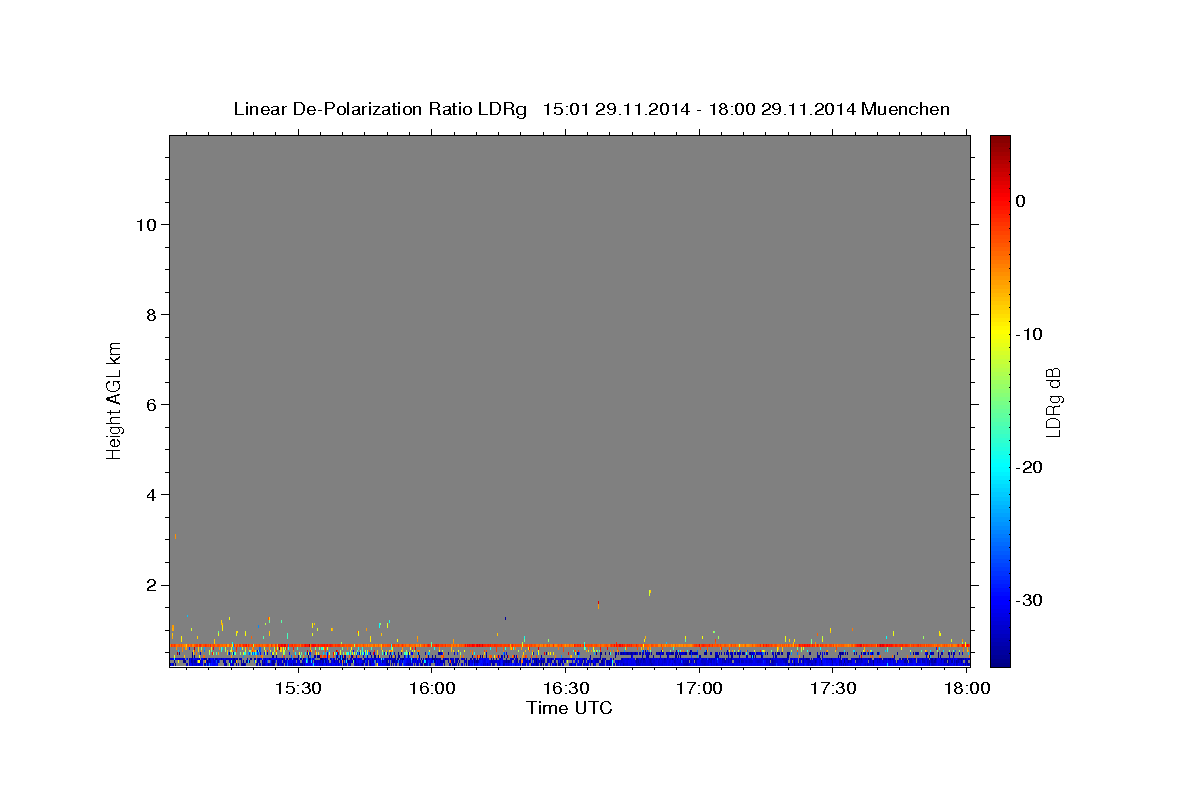Viewport: 1200px width, 800px height.
Task: Select the 17:30 time tick label
Action: [x=833, y=689]
